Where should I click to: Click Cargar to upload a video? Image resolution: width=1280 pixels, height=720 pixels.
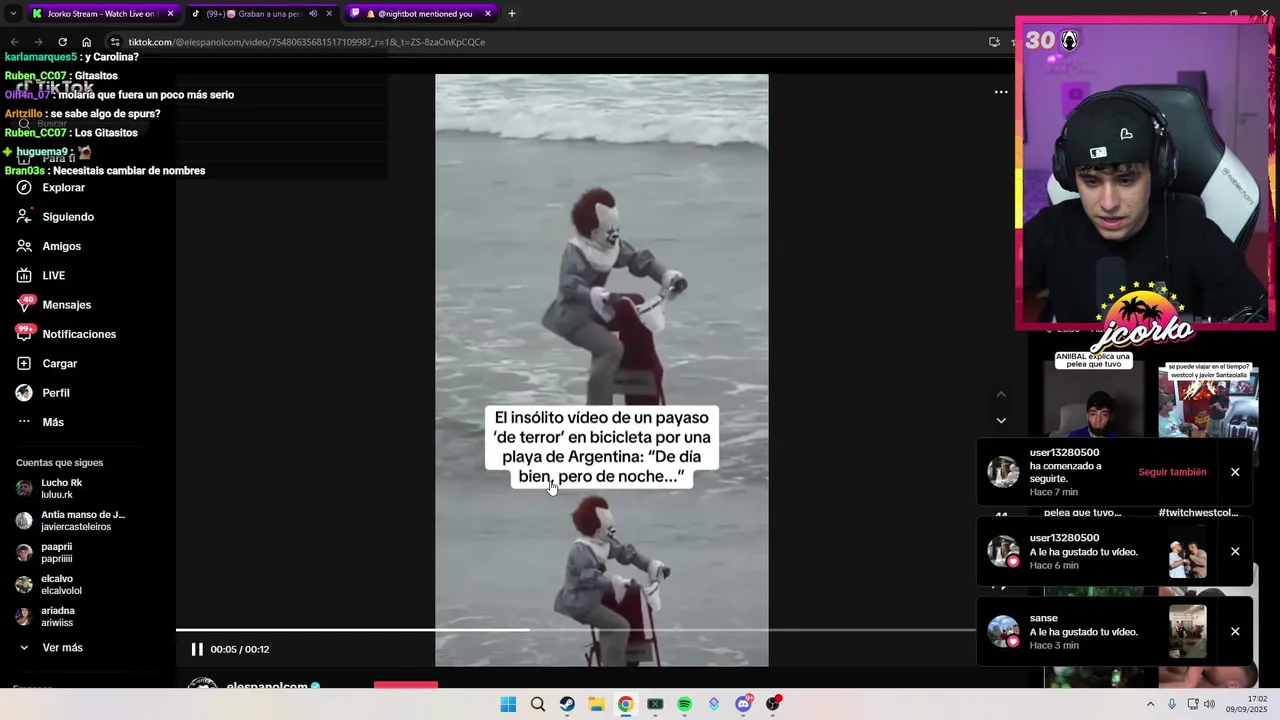[59, 363]
